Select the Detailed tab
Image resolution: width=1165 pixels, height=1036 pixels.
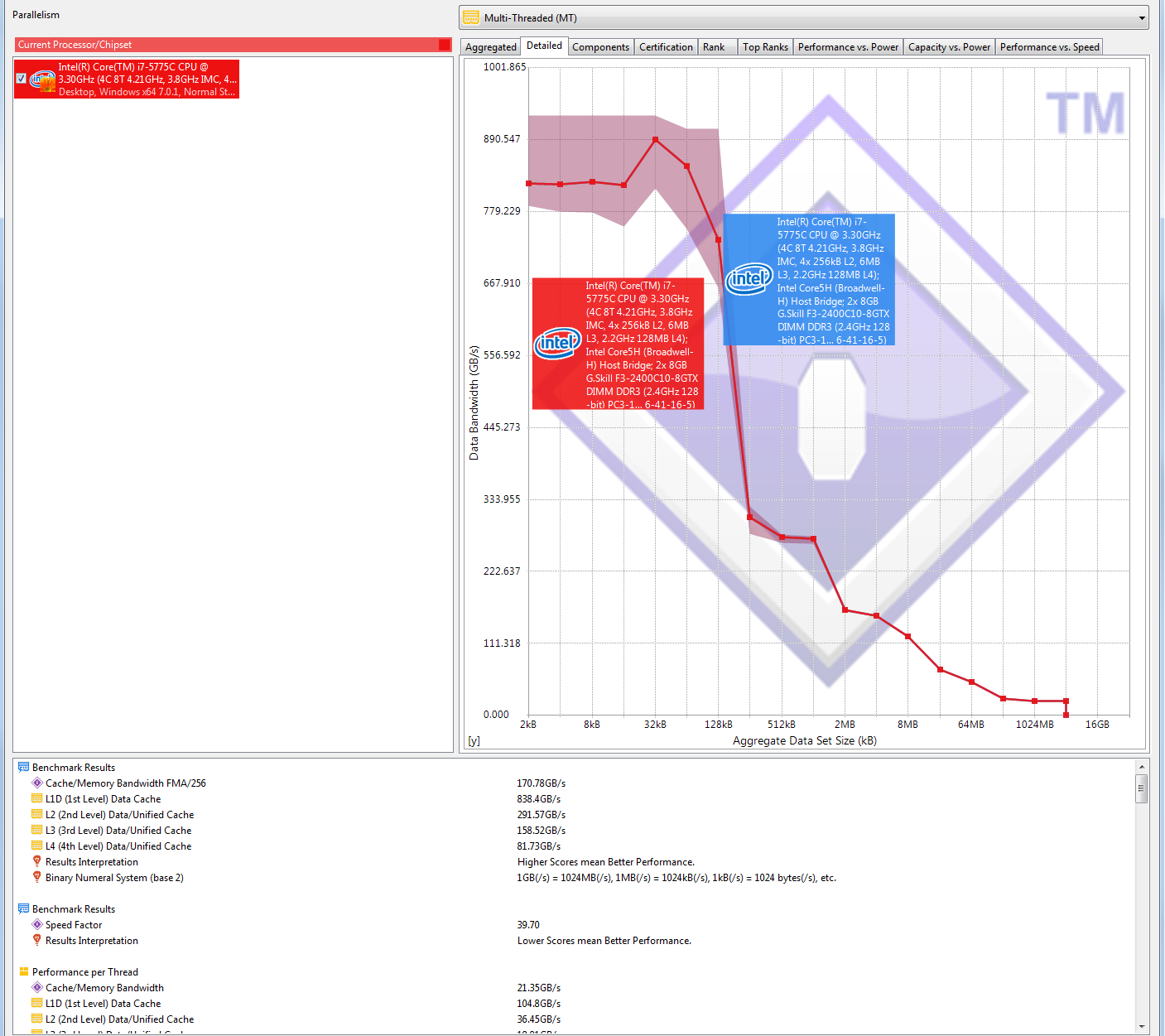click(544, 46)
